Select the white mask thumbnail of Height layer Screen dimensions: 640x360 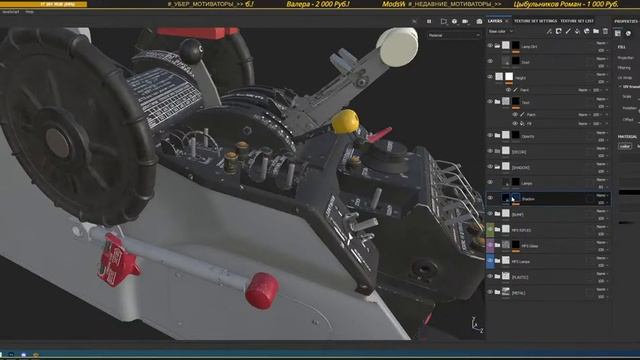(x=509, y=76)
